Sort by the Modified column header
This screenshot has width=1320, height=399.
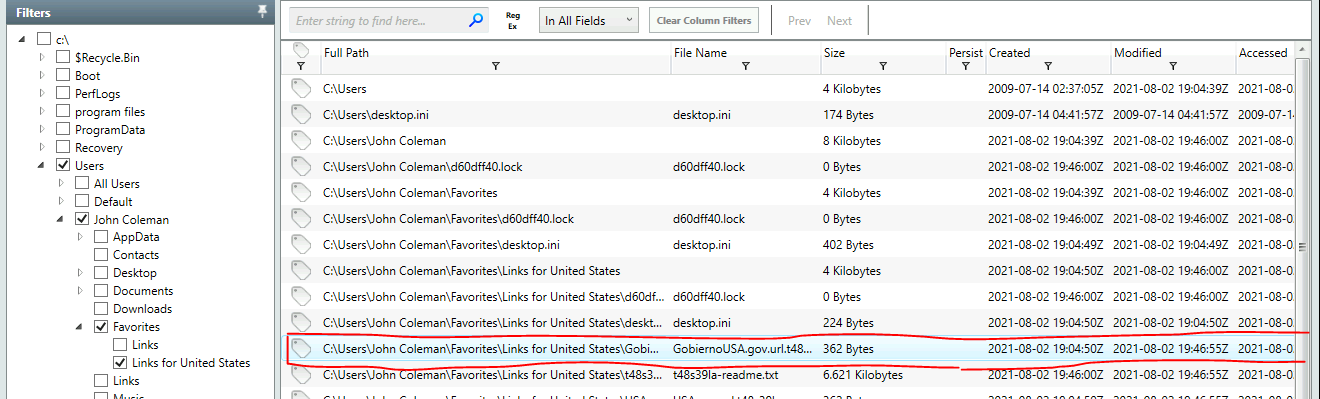click(x=1138, y=52)
